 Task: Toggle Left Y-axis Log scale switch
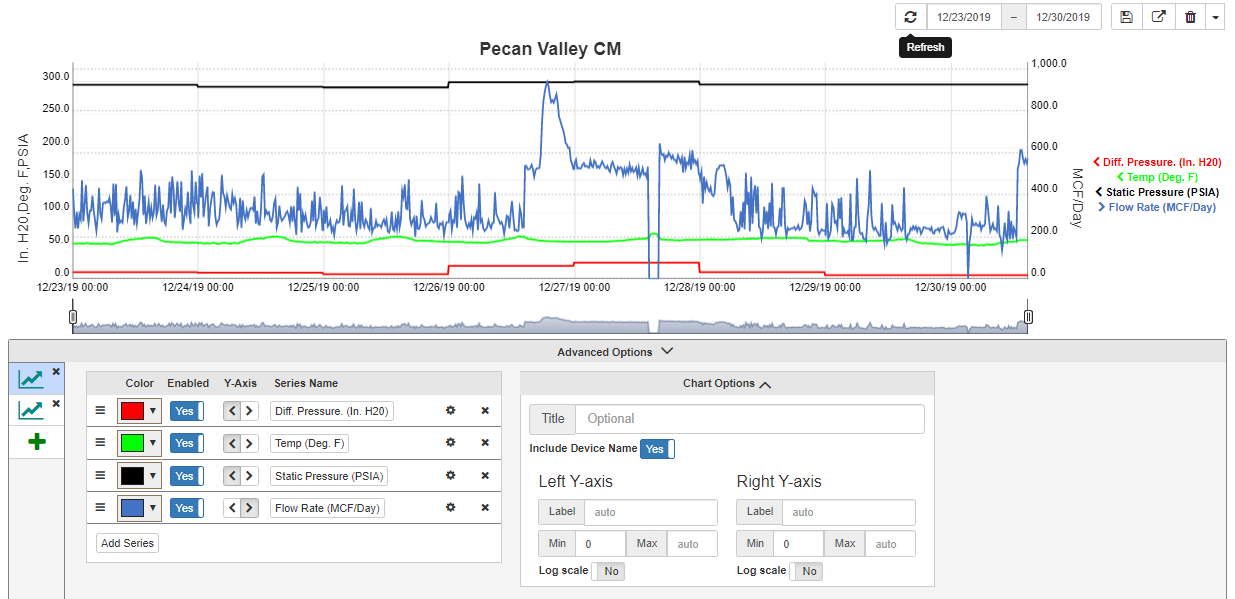coord(608,571)
